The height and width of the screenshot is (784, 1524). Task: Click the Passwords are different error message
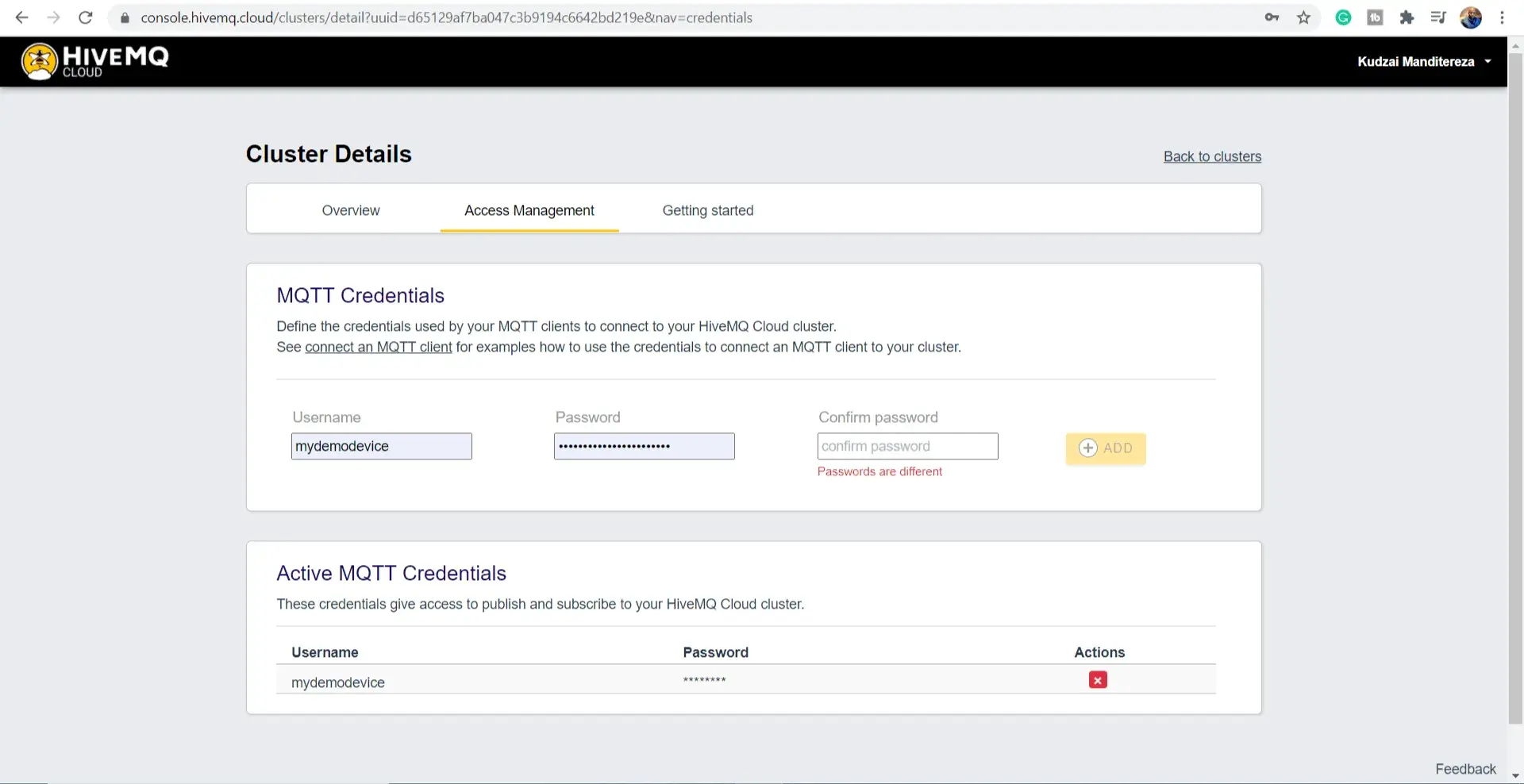pos(879,471)
